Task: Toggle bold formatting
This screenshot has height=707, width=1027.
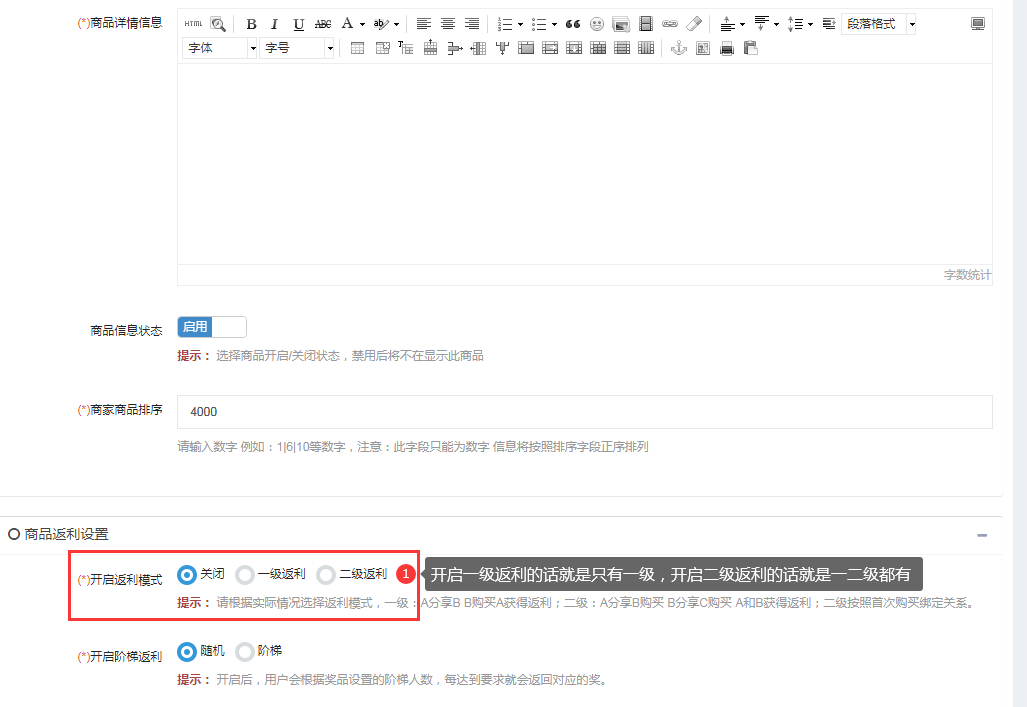Action: [252, 24]
